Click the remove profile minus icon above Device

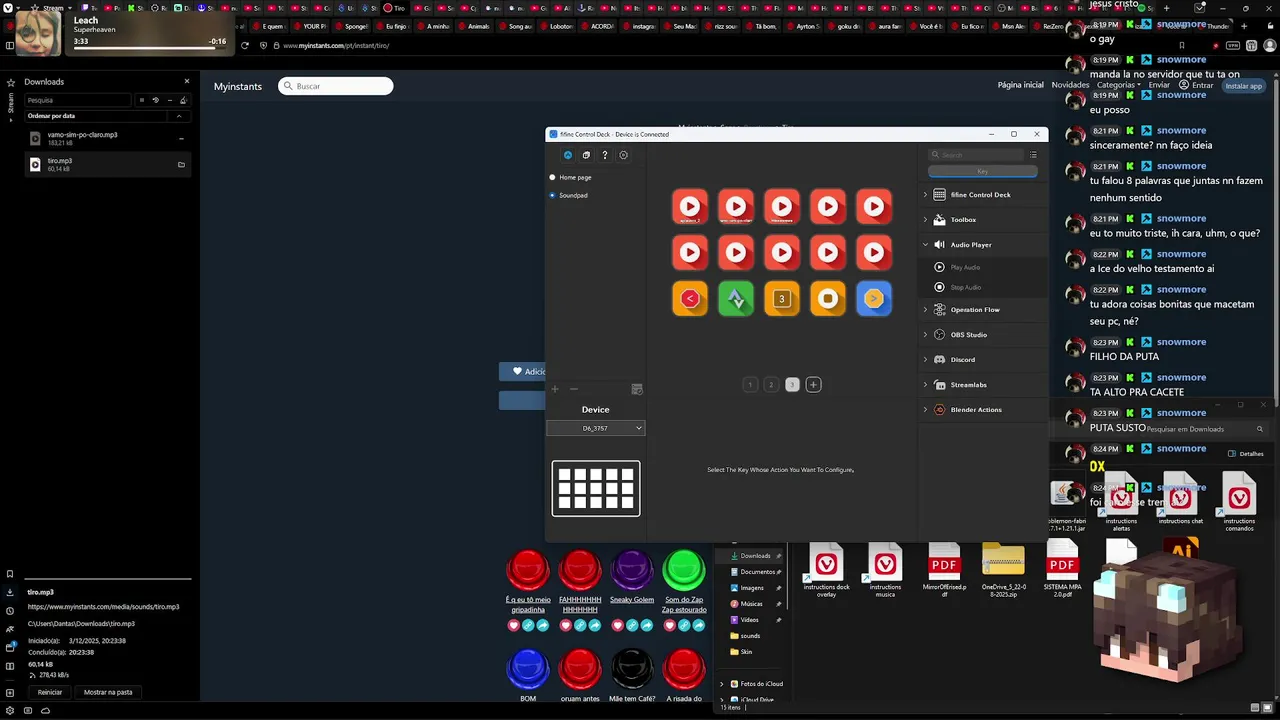point(573,389)
